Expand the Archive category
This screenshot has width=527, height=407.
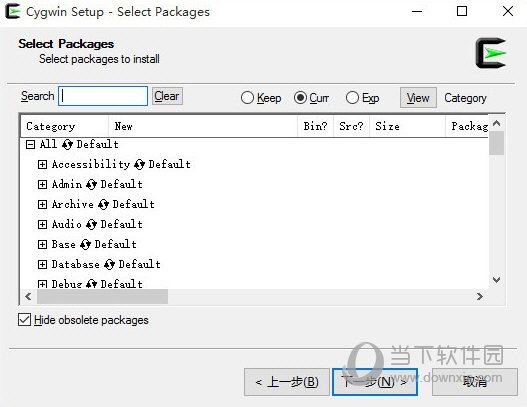(x=42, y=204)
